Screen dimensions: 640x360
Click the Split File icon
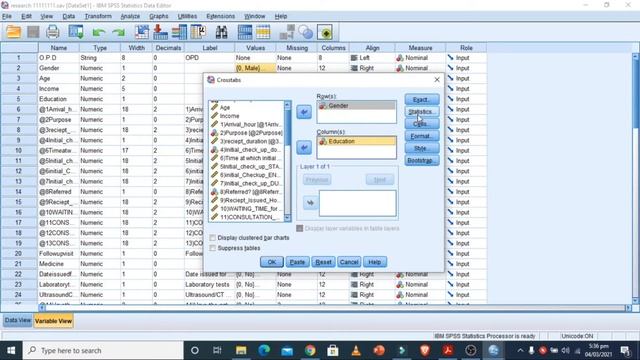tap(287, 32)
